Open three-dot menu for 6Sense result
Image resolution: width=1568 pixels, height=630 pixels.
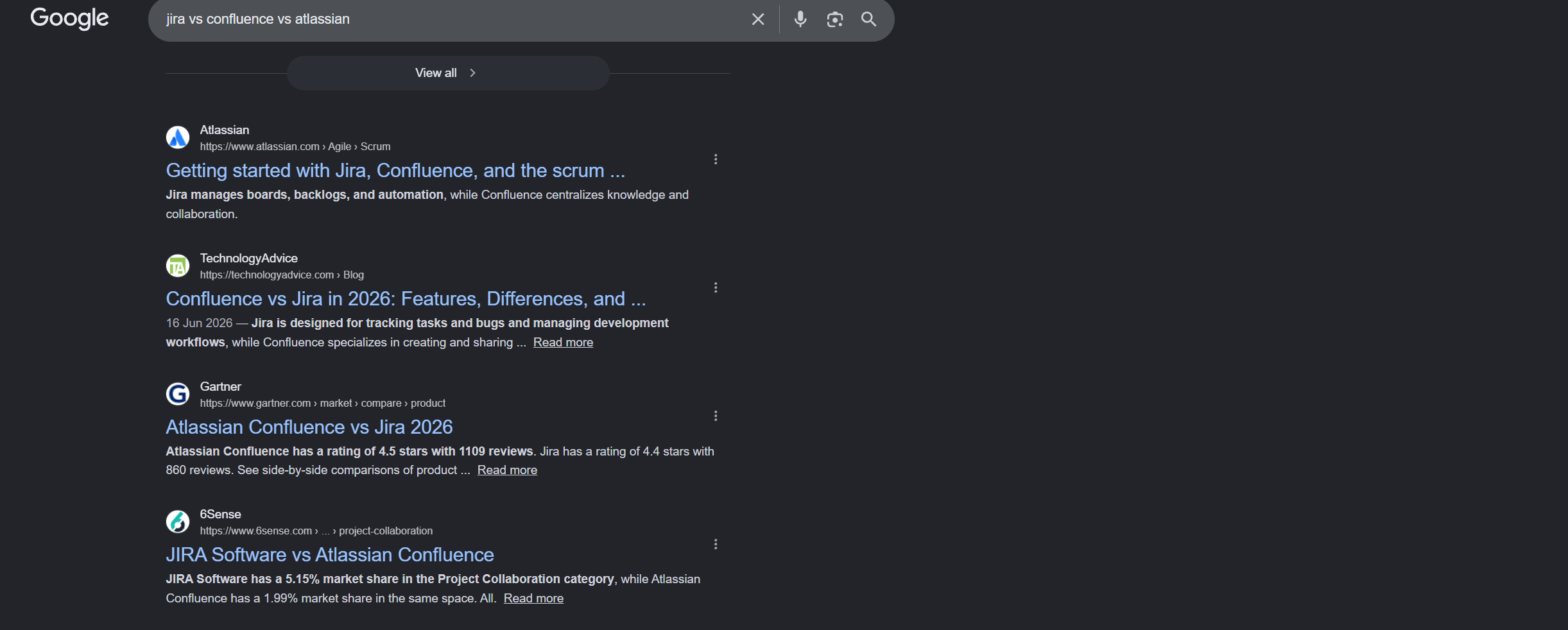click(716, 544)
